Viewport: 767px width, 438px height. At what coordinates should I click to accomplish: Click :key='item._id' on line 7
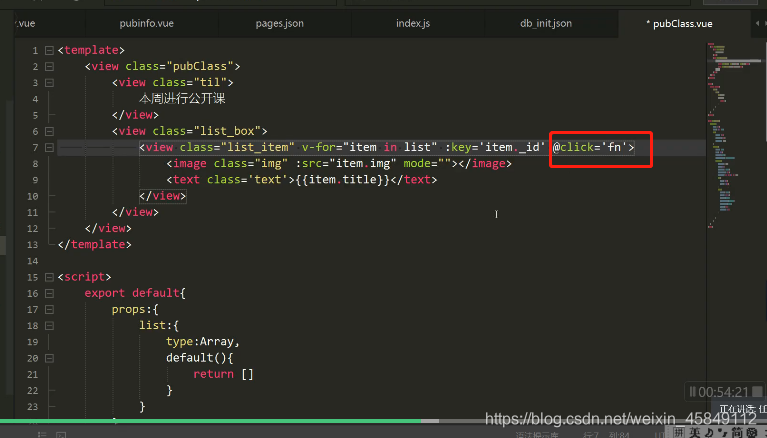coord(495,147)
